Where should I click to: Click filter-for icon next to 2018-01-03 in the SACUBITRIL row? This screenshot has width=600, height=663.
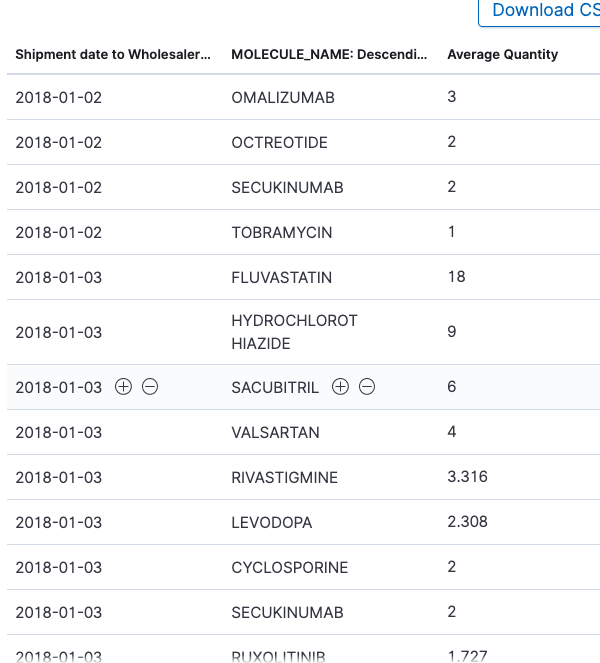tap(123, 387)
